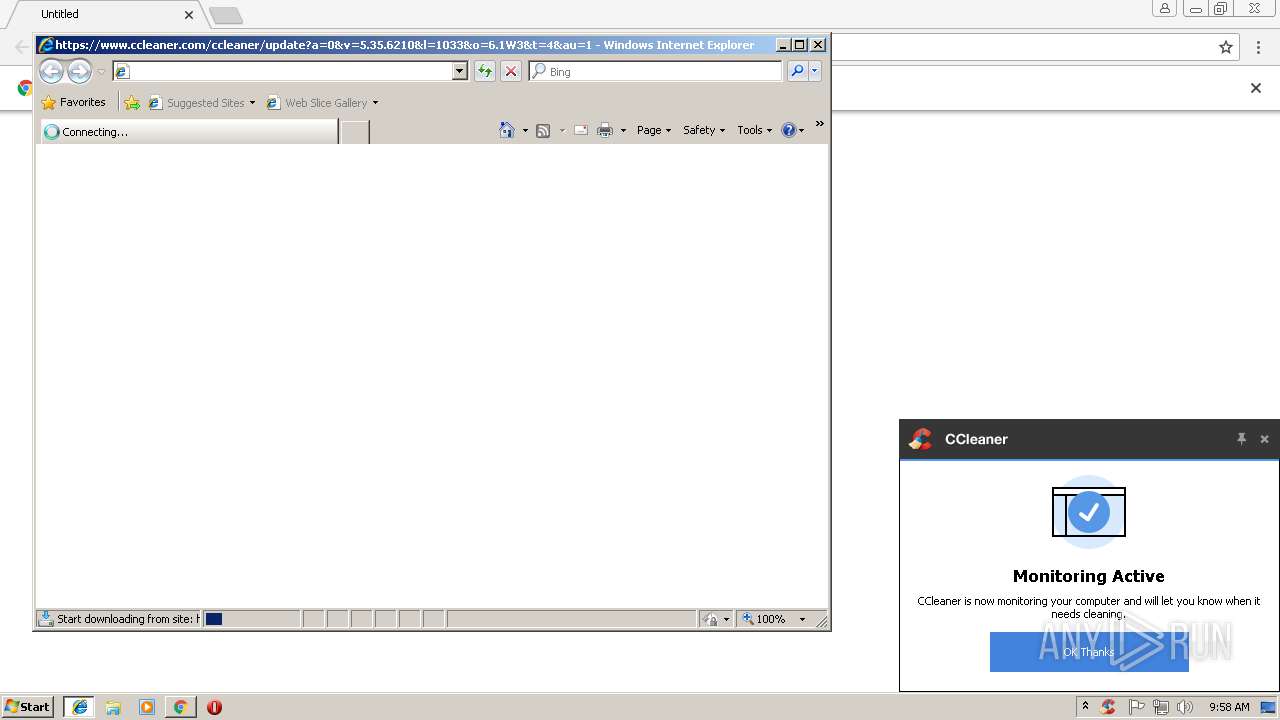The image size is (1280, 720).
Task: Open the volume speaker tray icon
Action: pos(1185,707)
